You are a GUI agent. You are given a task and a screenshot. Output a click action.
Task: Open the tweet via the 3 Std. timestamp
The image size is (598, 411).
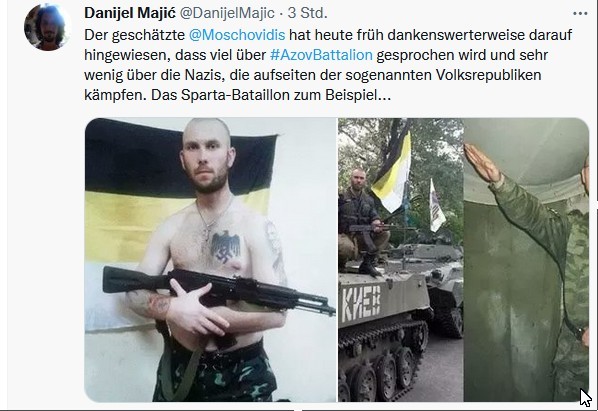coord(307,13)
